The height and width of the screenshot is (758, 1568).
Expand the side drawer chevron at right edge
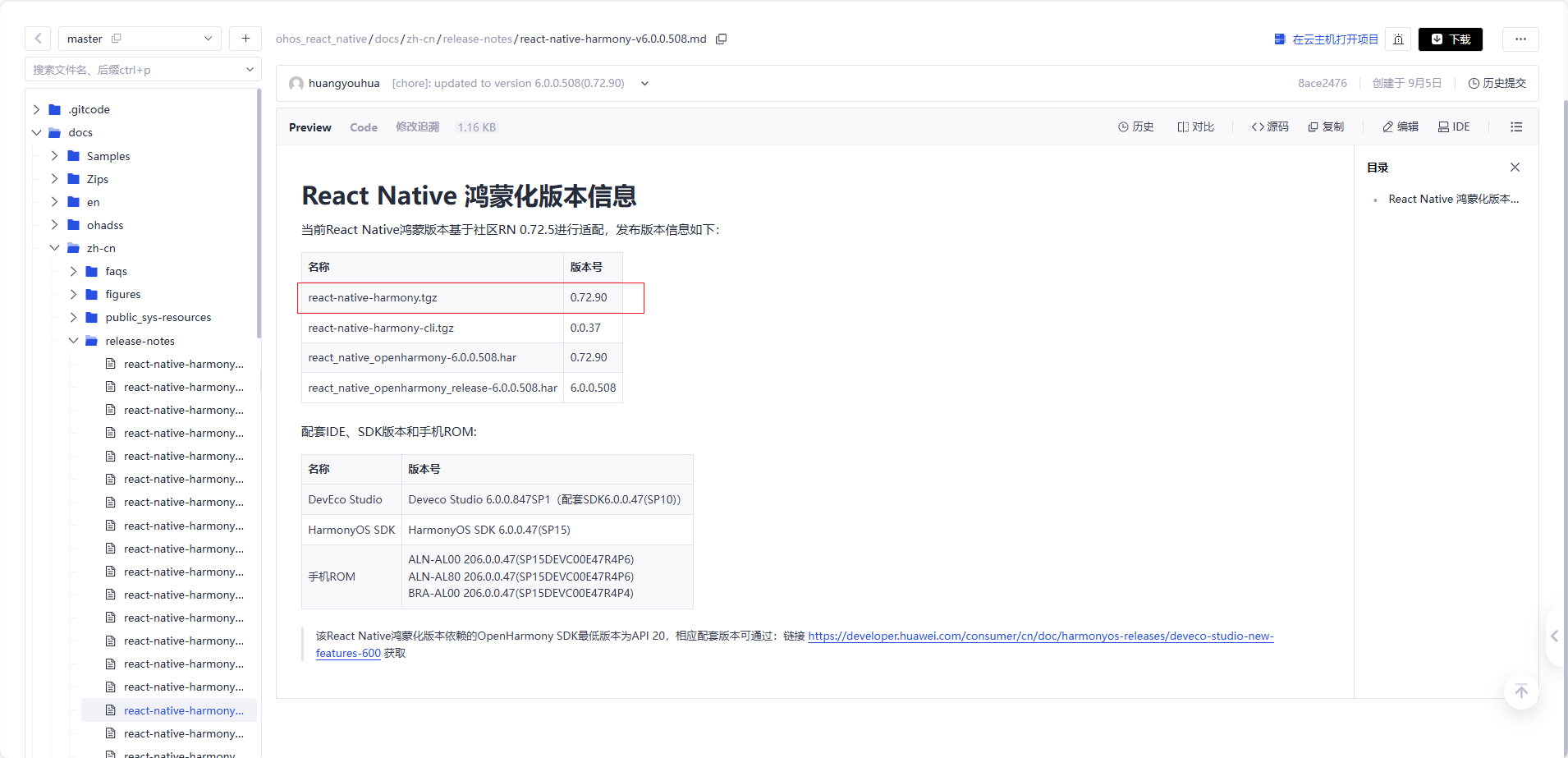pyautogui.click(x=1554, y=636)
